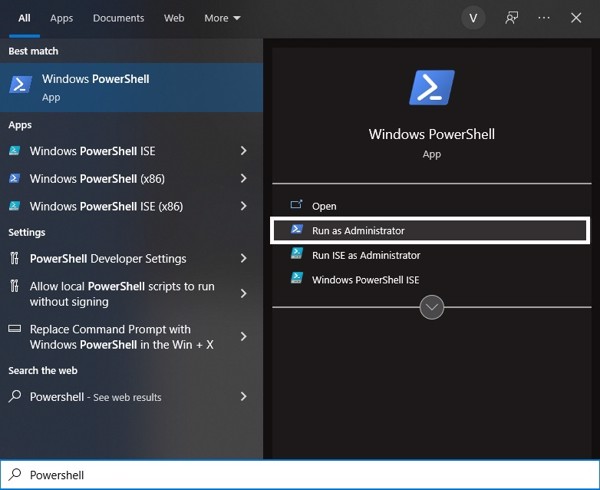600x490 pixels.
Task: Open the three-dot options menu
Action: coord(544,18)
